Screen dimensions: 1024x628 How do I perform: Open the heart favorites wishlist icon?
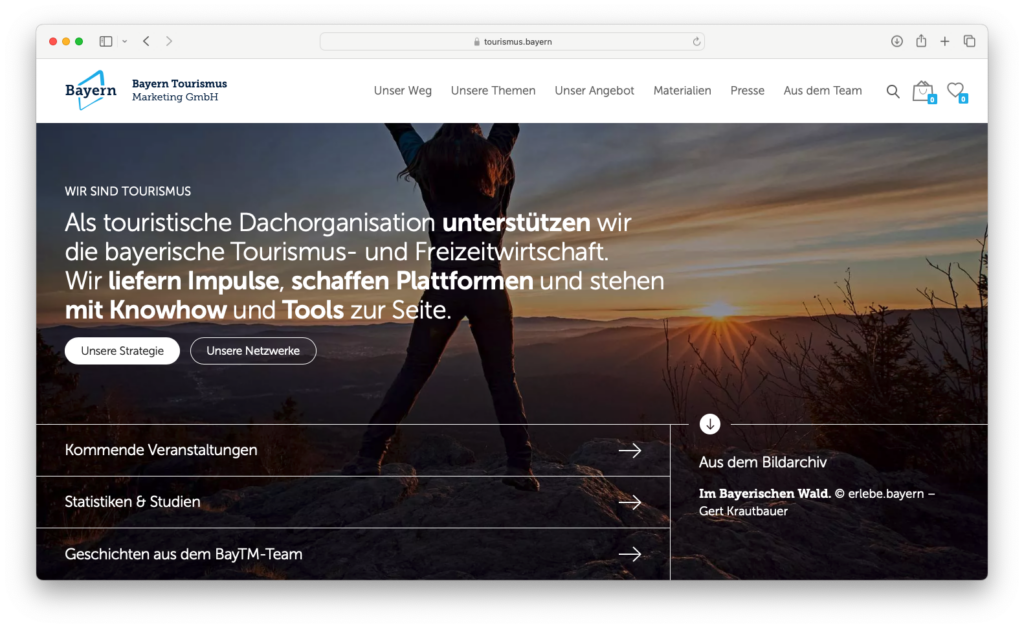tap(955, 90)
